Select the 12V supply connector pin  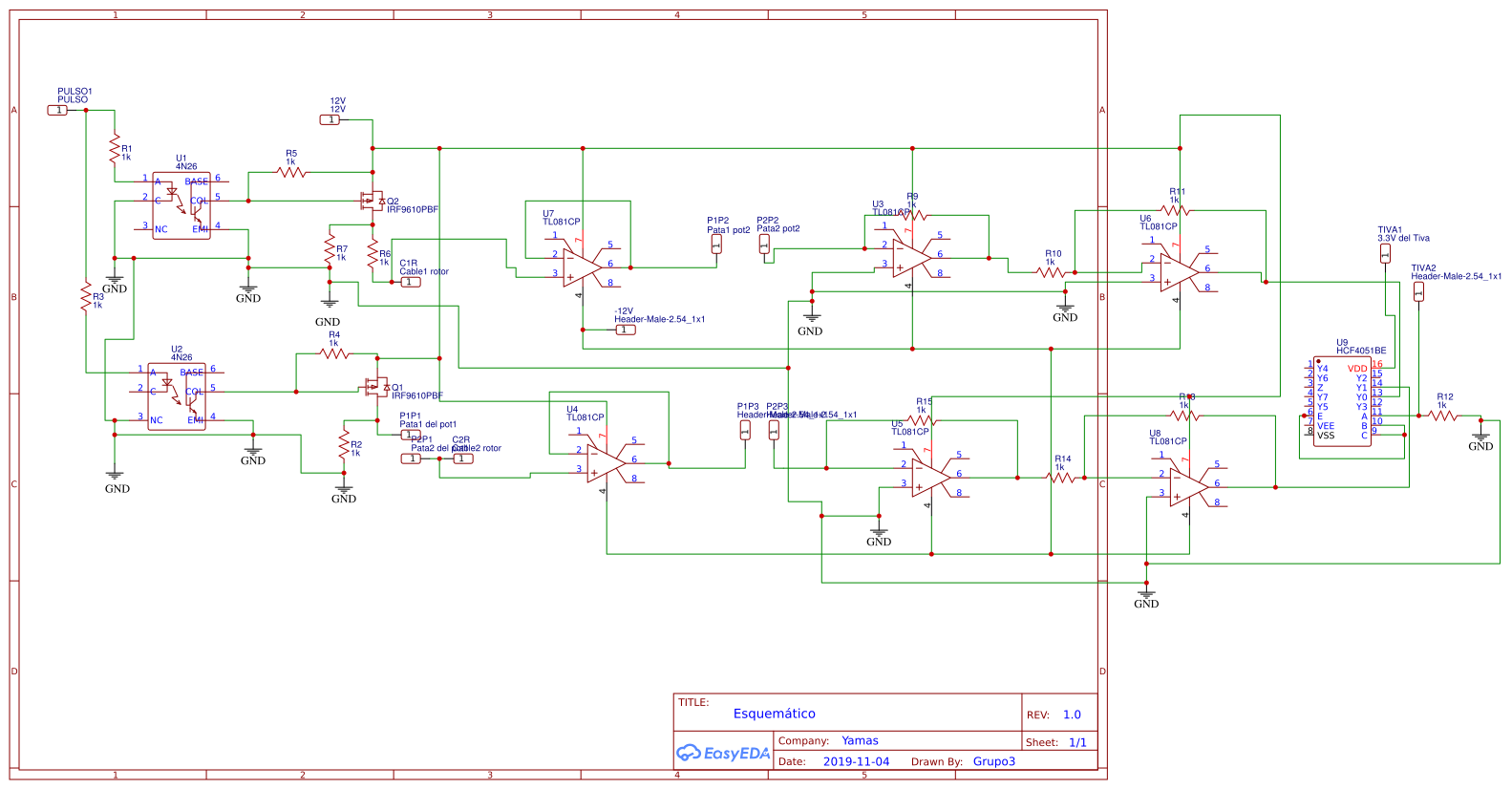330,120
